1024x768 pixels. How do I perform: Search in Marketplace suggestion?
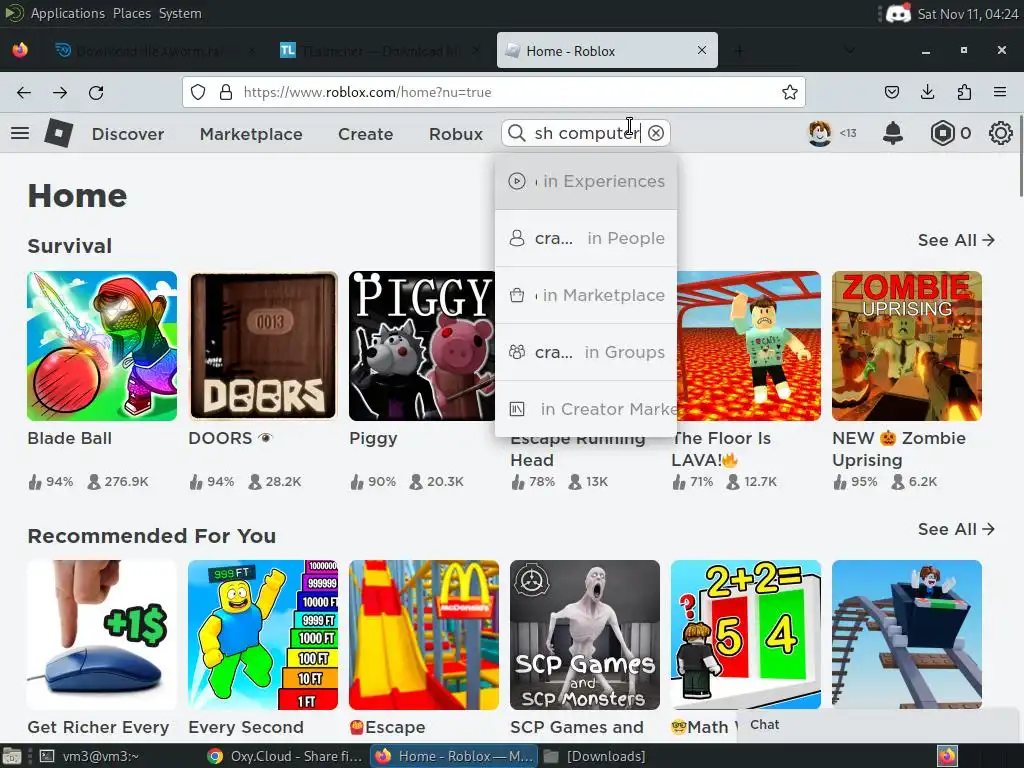point(586,295)
